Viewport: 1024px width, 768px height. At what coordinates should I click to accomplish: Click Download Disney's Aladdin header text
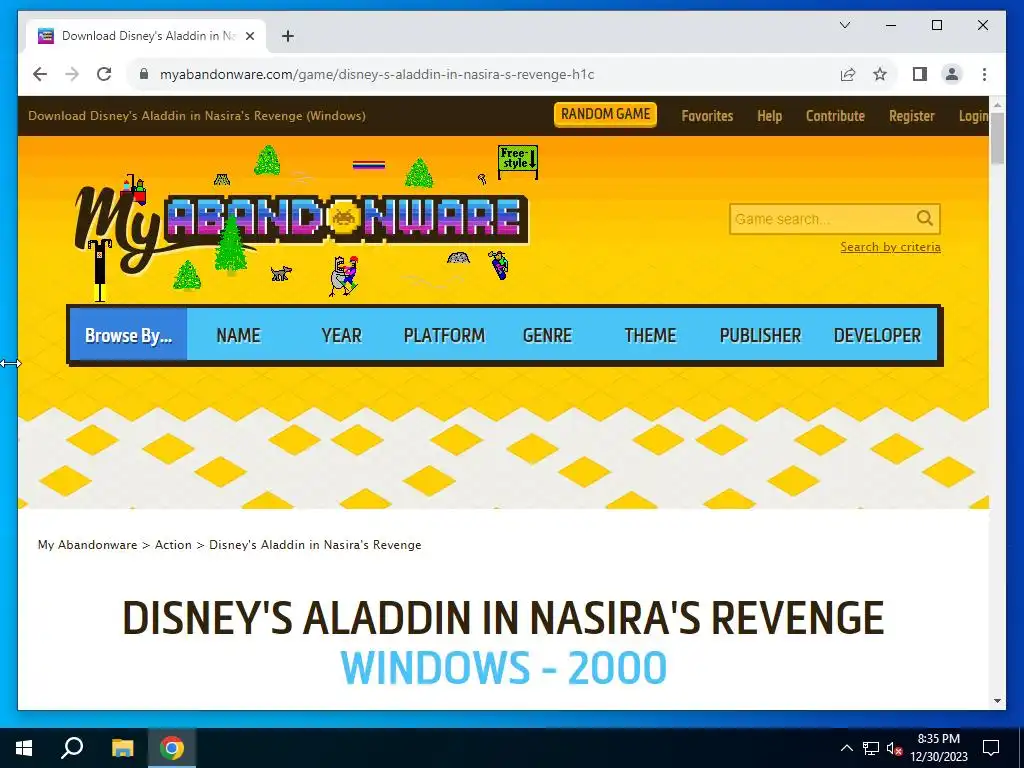197,116
